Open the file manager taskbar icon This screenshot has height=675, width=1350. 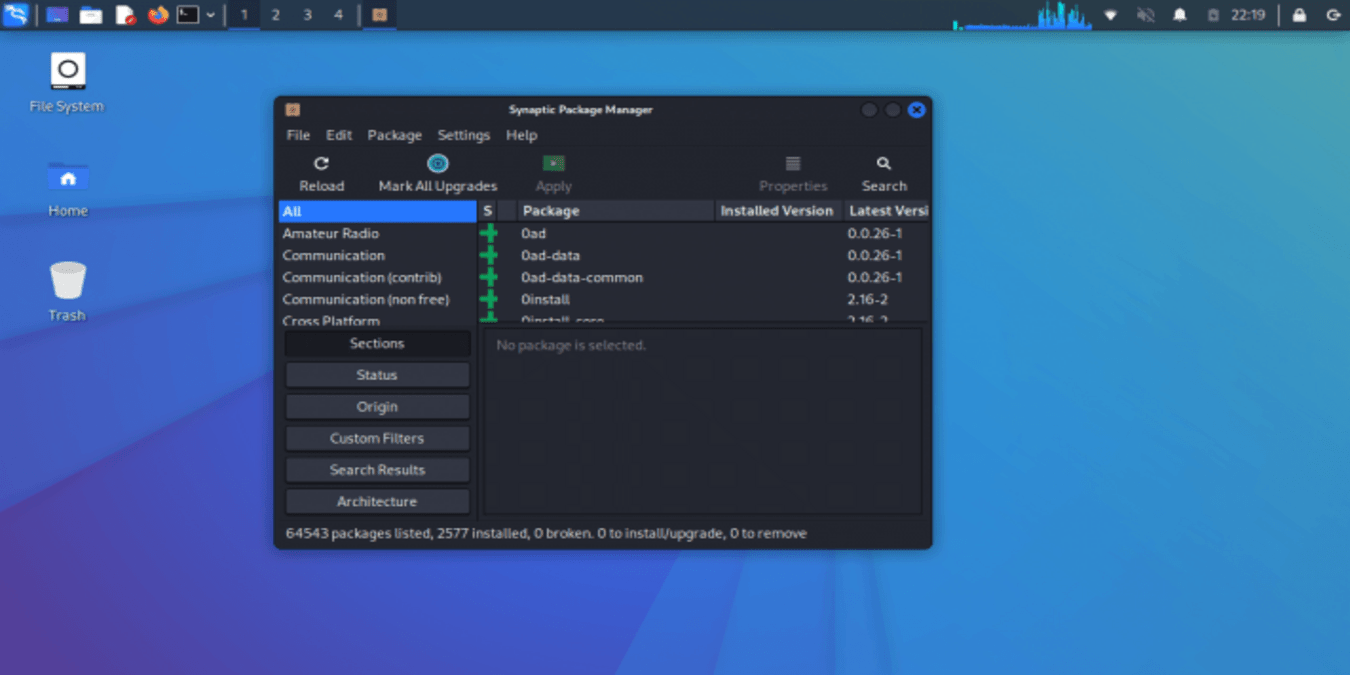point(90,14)
